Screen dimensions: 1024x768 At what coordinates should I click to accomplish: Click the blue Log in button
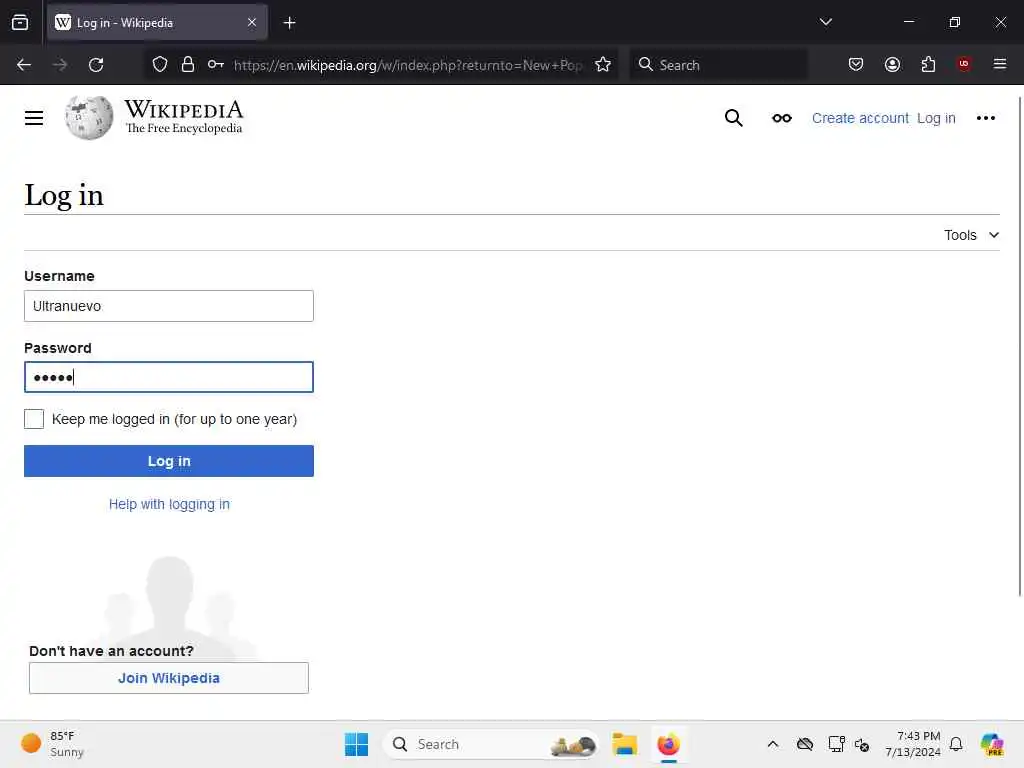pyautogui.click(x=168, y=461)
